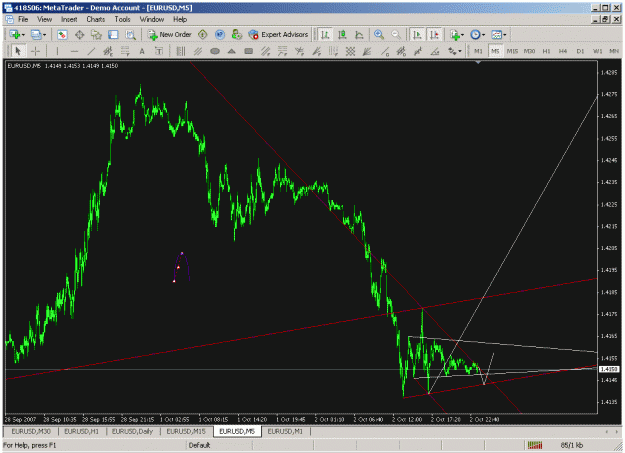Expand the Profiles dropdown arrow
Image resolution: width=625 pixels, height=453 pixels.
point(44,35)
